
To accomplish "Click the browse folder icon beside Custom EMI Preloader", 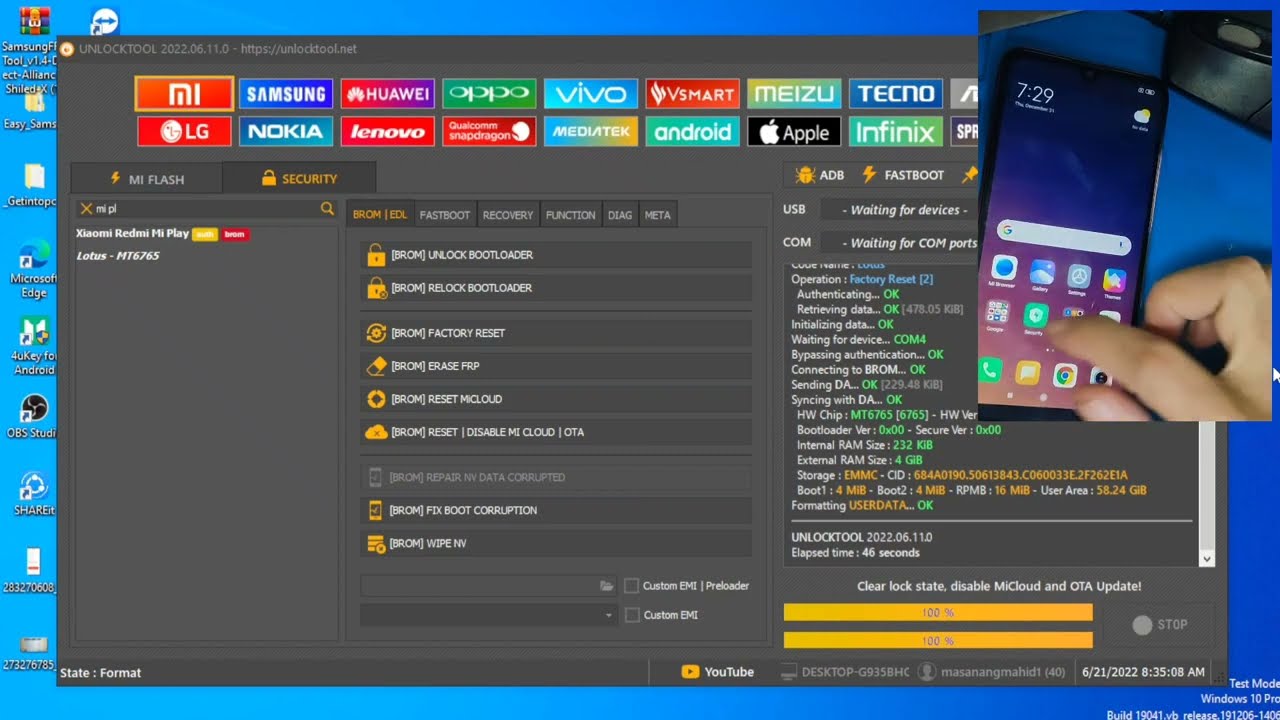I will [x=606, y=586].
